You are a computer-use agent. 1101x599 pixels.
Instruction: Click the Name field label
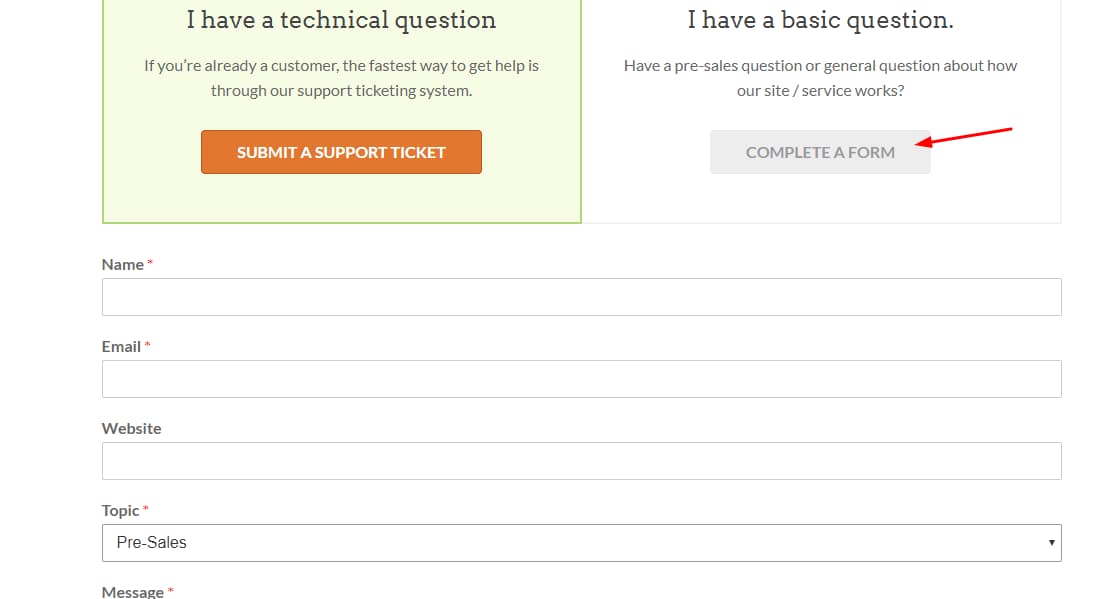pyautogui.click(x=123, y=265)
